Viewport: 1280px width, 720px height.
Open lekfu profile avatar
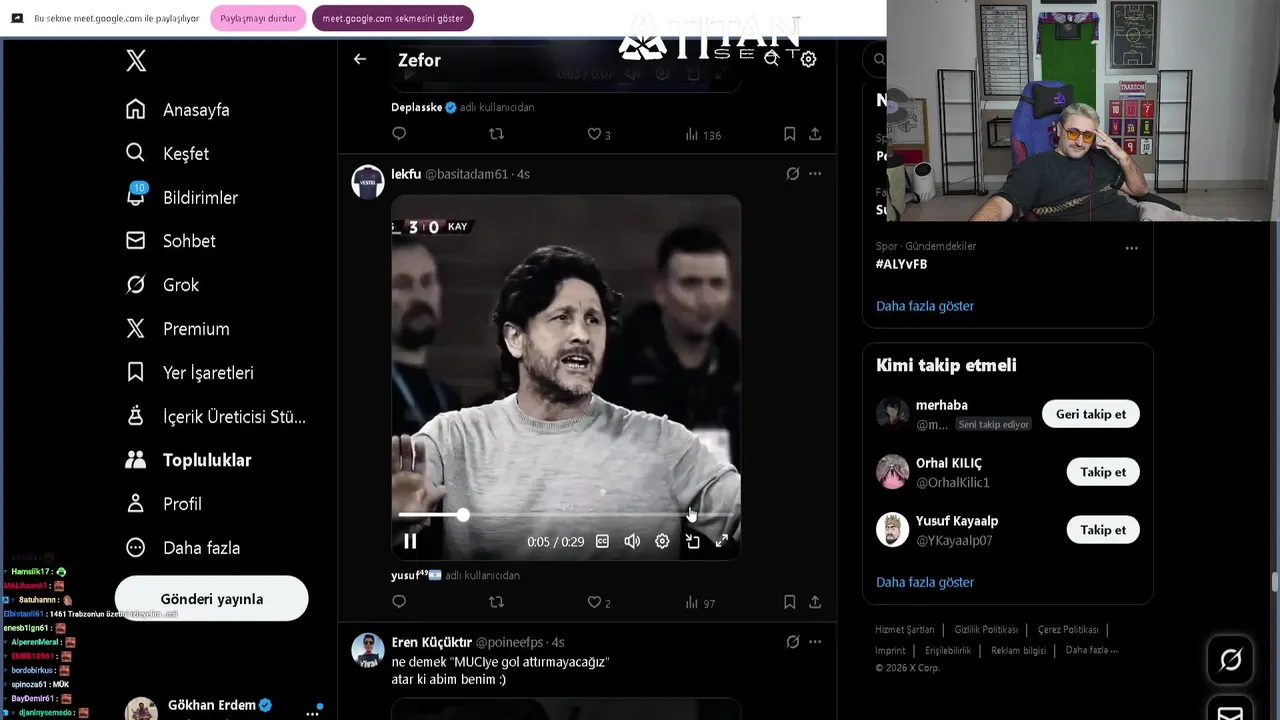coord(368,182)
